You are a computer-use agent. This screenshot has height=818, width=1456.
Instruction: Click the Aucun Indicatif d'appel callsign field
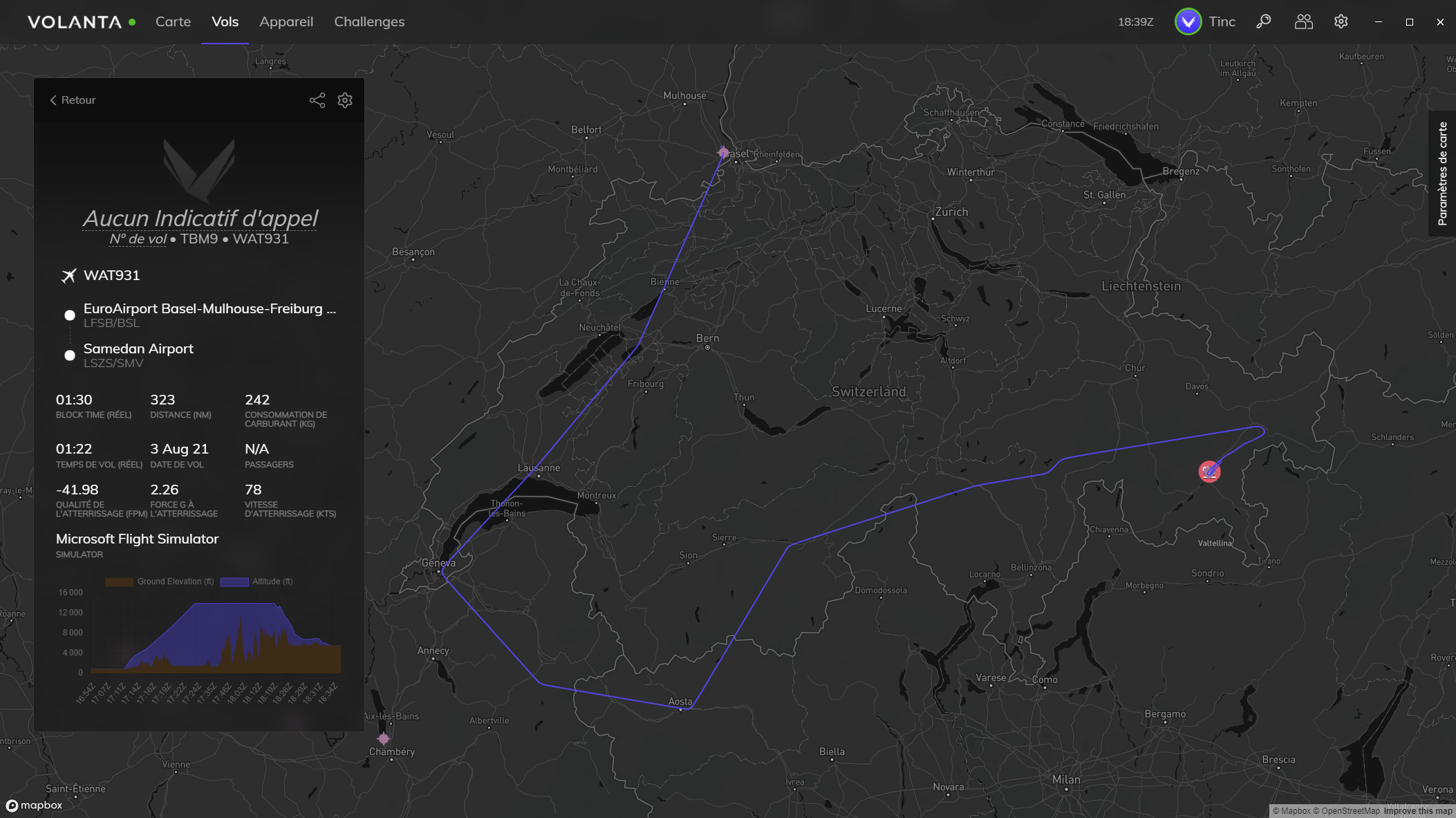click(x=200, y=219)
